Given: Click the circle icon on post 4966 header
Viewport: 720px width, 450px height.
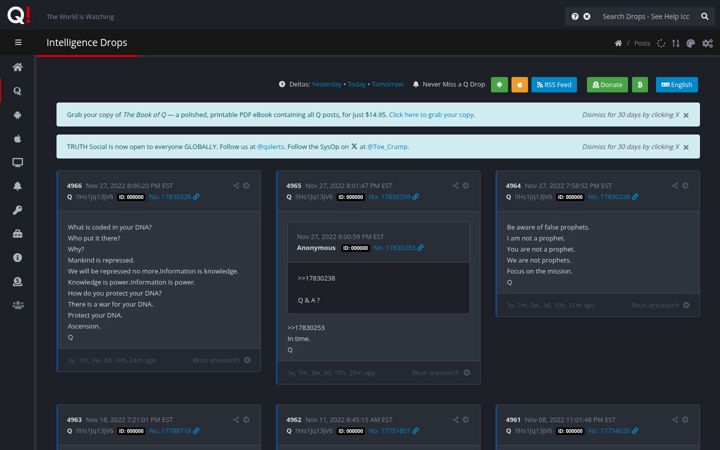Looking at the screenshot, I should tap(247, 186).
